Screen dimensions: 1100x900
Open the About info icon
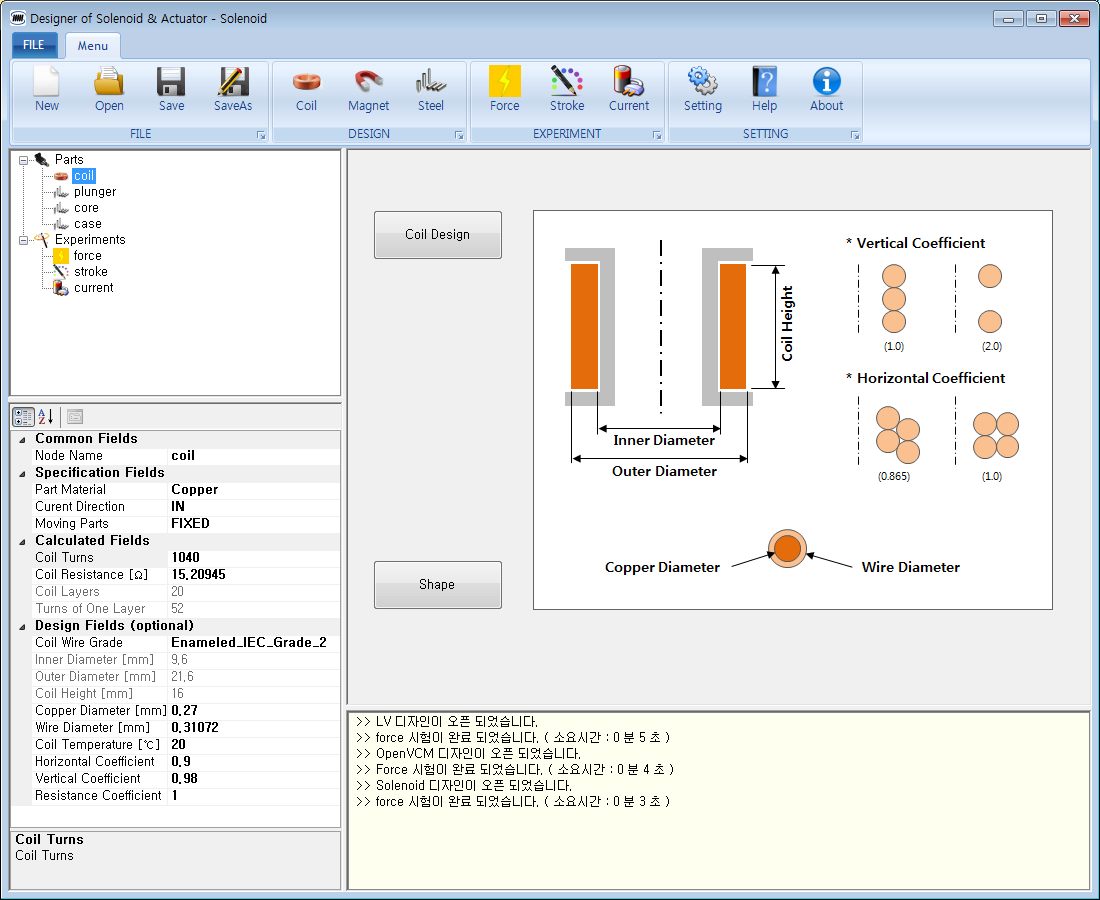tap(826, 90)
